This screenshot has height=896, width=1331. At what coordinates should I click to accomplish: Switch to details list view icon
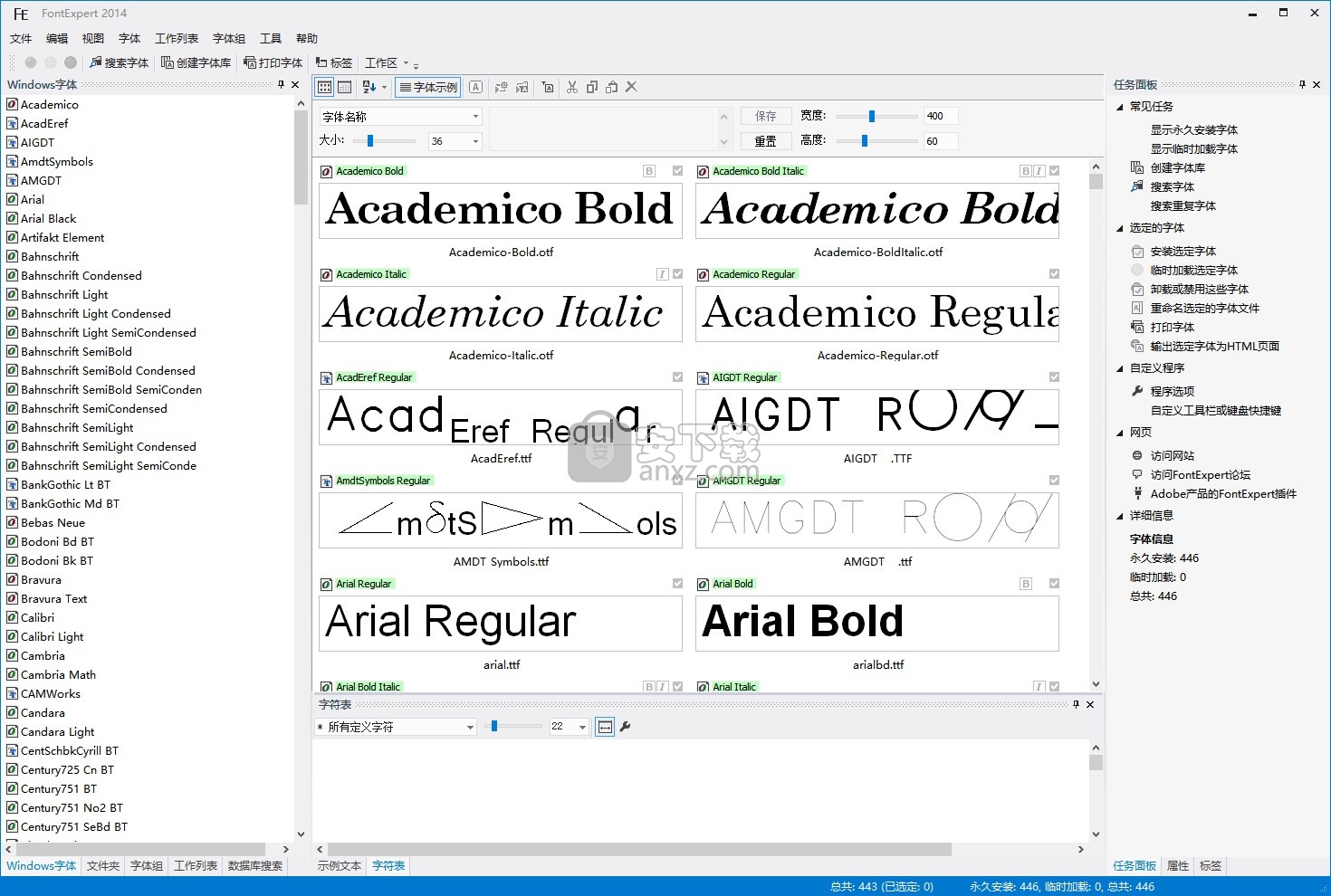coord(344,87)
